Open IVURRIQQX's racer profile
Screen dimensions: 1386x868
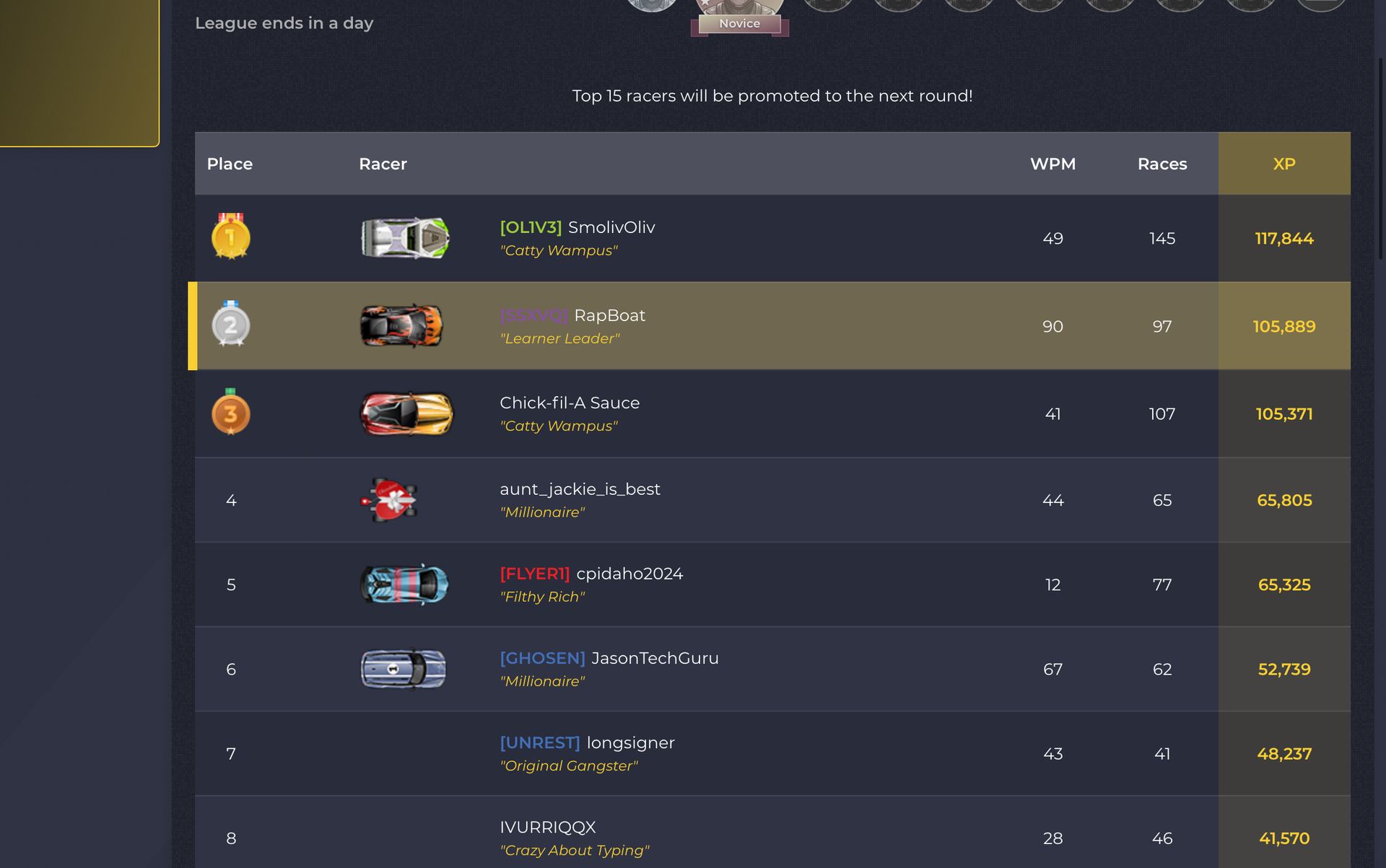click(548, 827)
